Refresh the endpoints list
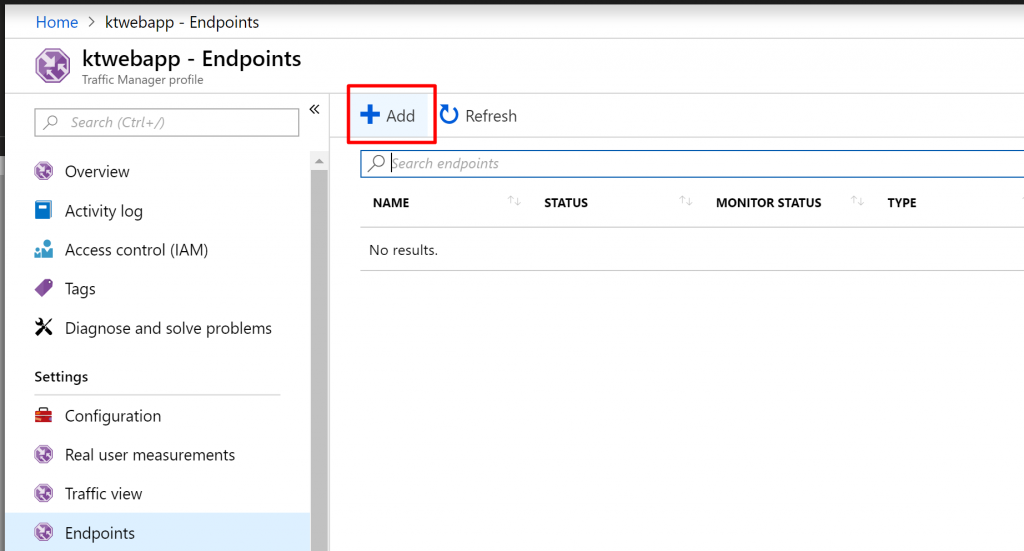Image resolution: width=1024 pixels, height=551 pixels. [x=478, y=116]
